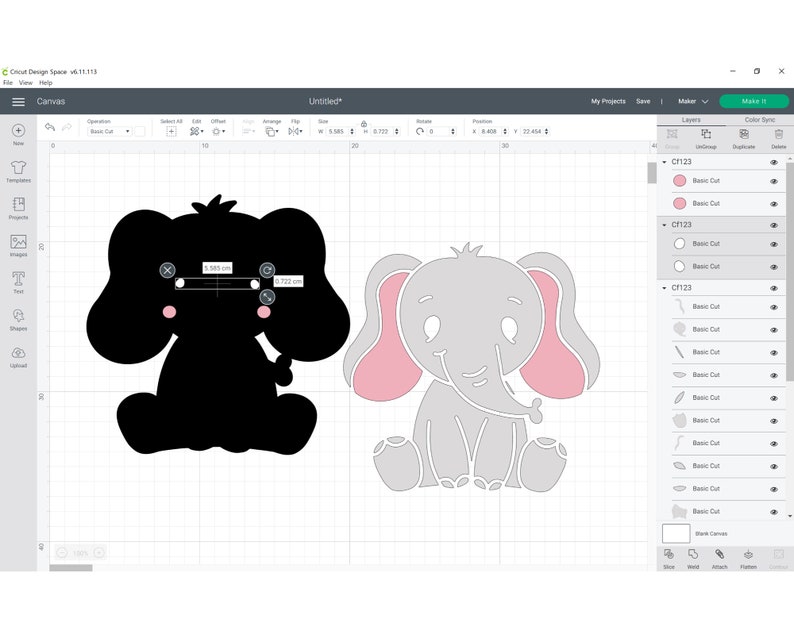Click the Select All icon
This screenshot has height=638, width=794.
click(171, 132)
